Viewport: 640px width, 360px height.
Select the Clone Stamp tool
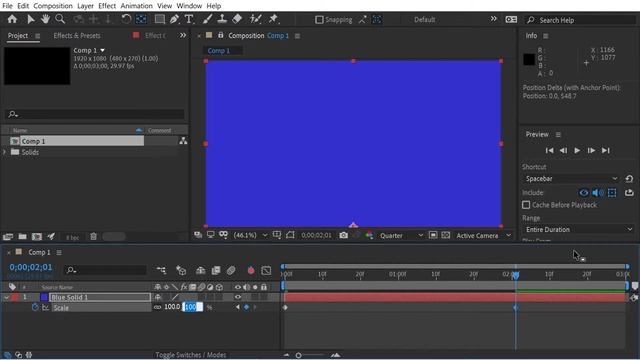click(x=222, y=19)
